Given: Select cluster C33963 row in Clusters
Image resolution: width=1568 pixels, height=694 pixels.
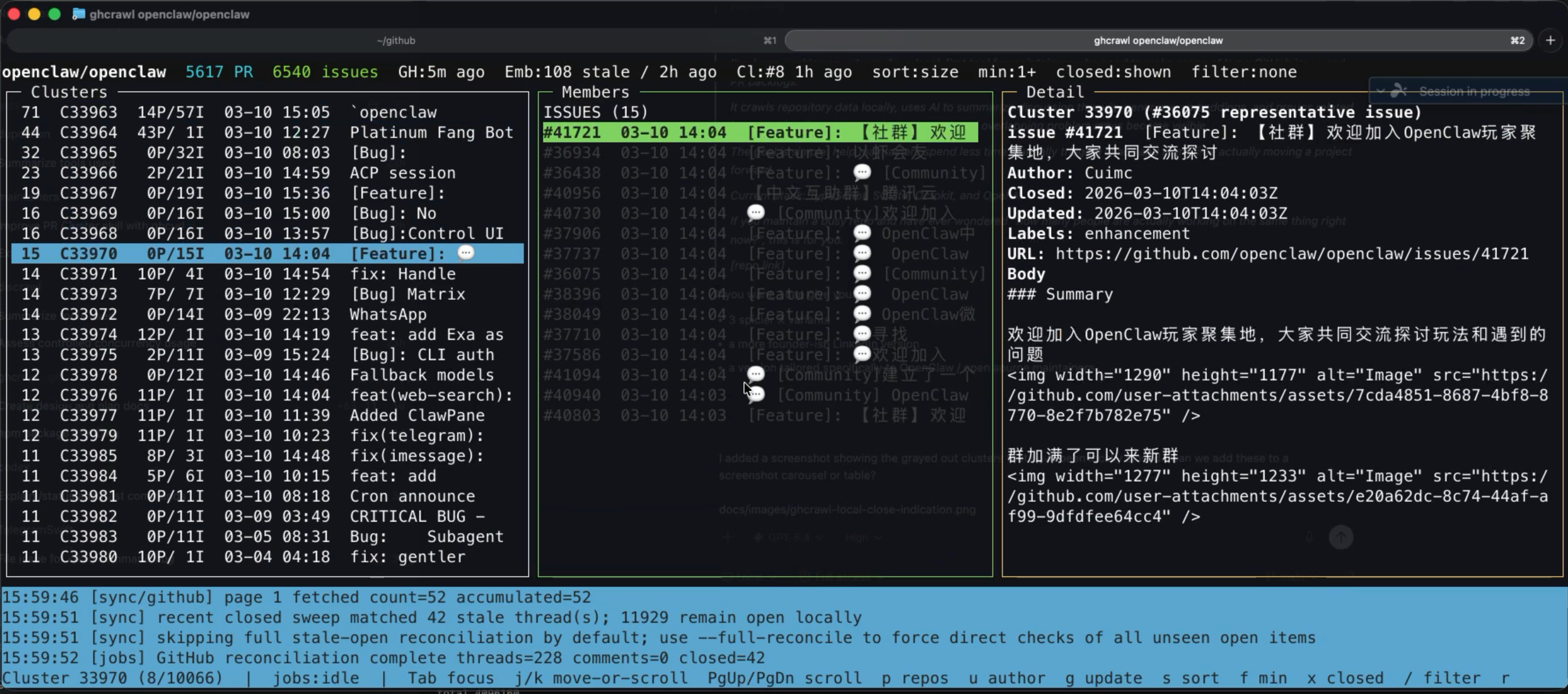Looking at the screenshot, I should click(x=267, y=112).
